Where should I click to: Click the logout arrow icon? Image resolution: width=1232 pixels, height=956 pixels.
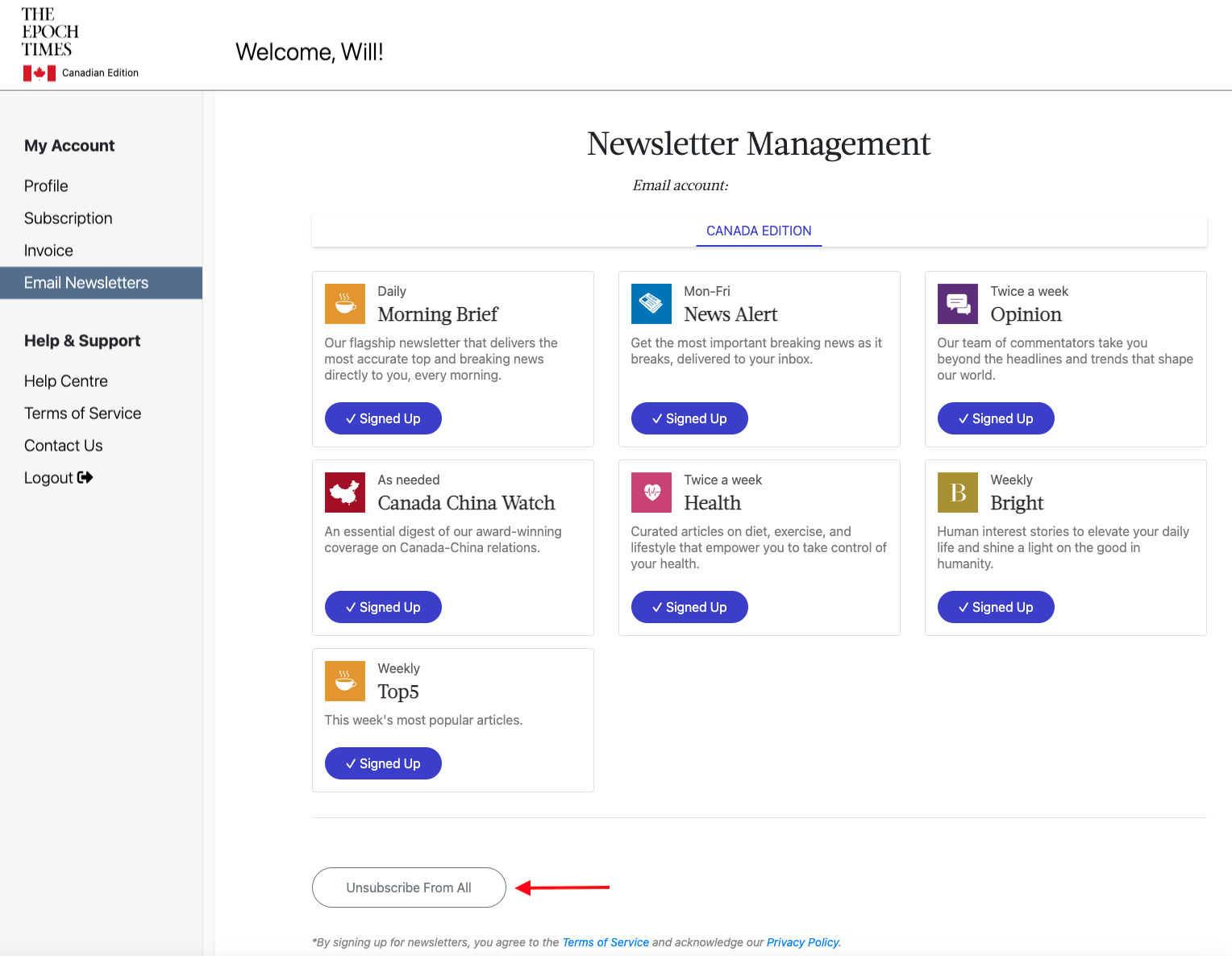tap(85, 477)
